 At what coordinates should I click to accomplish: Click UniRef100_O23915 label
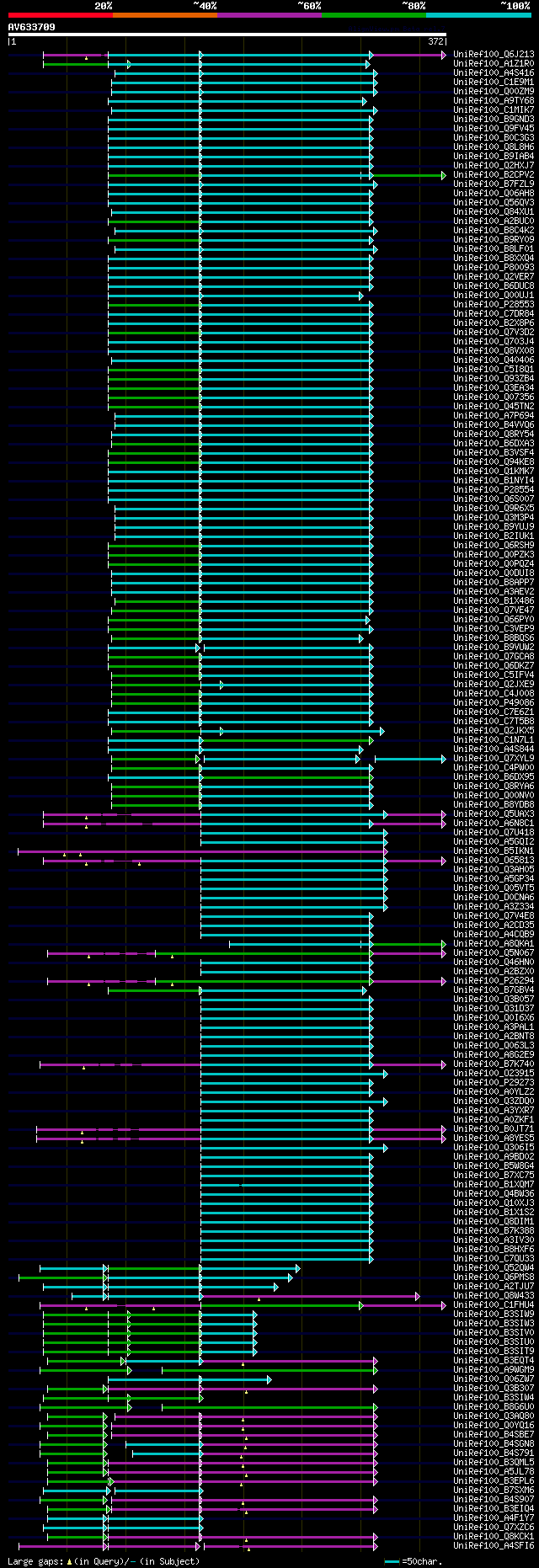[x=494, y=1074]
